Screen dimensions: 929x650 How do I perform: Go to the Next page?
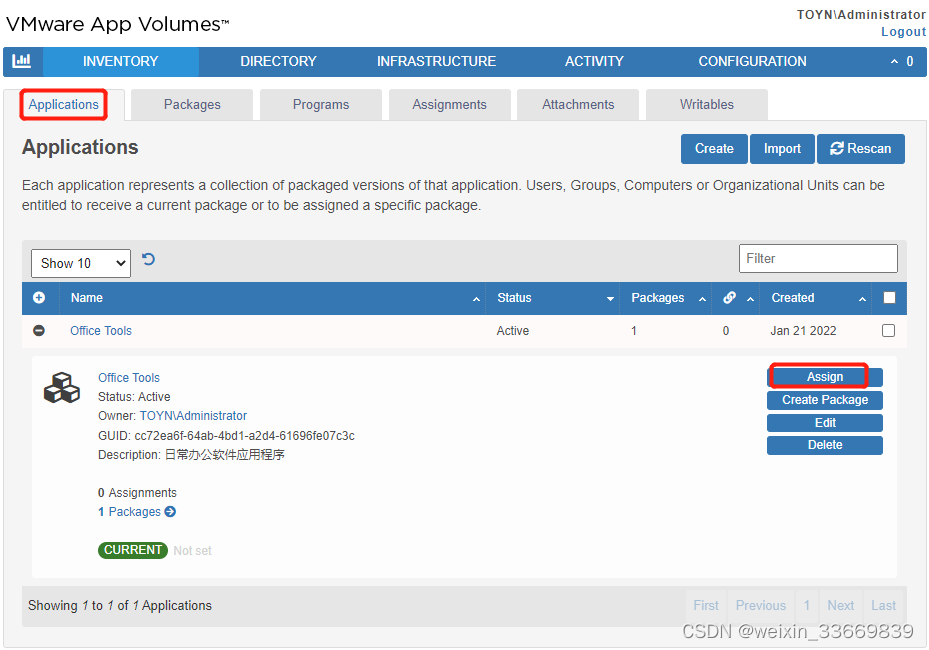pyautogui.click(x=840, y=606)
